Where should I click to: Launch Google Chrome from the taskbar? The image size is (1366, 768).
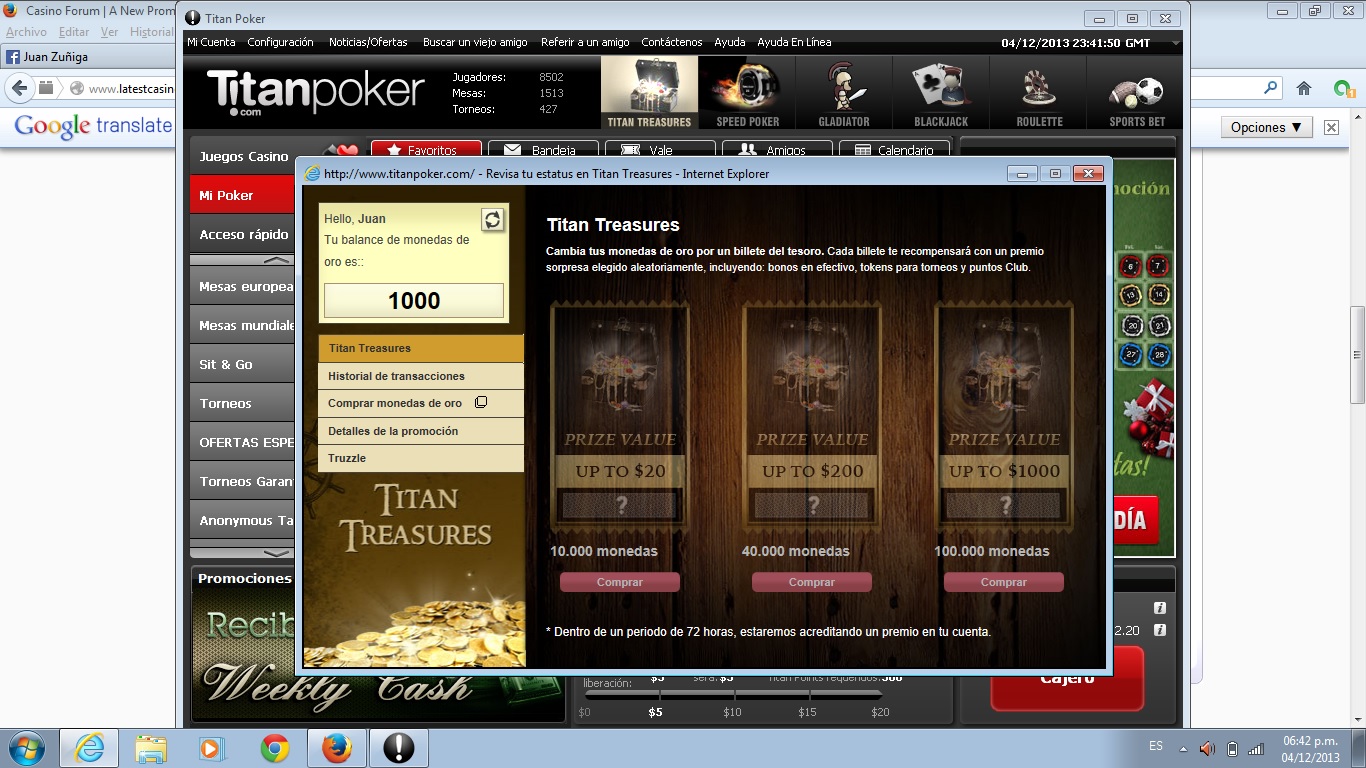275,748
